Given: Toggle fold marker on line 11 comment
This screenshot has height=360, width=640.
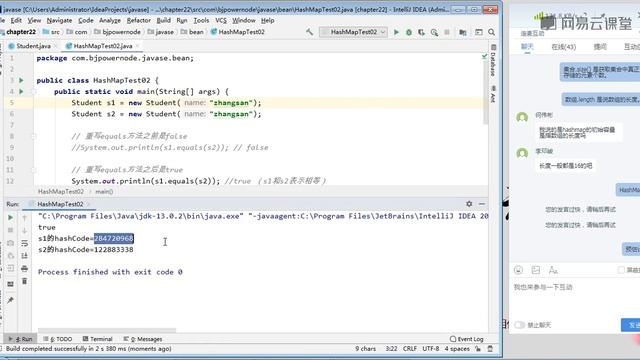Looking at the screenshot, I should coord(34,170).
